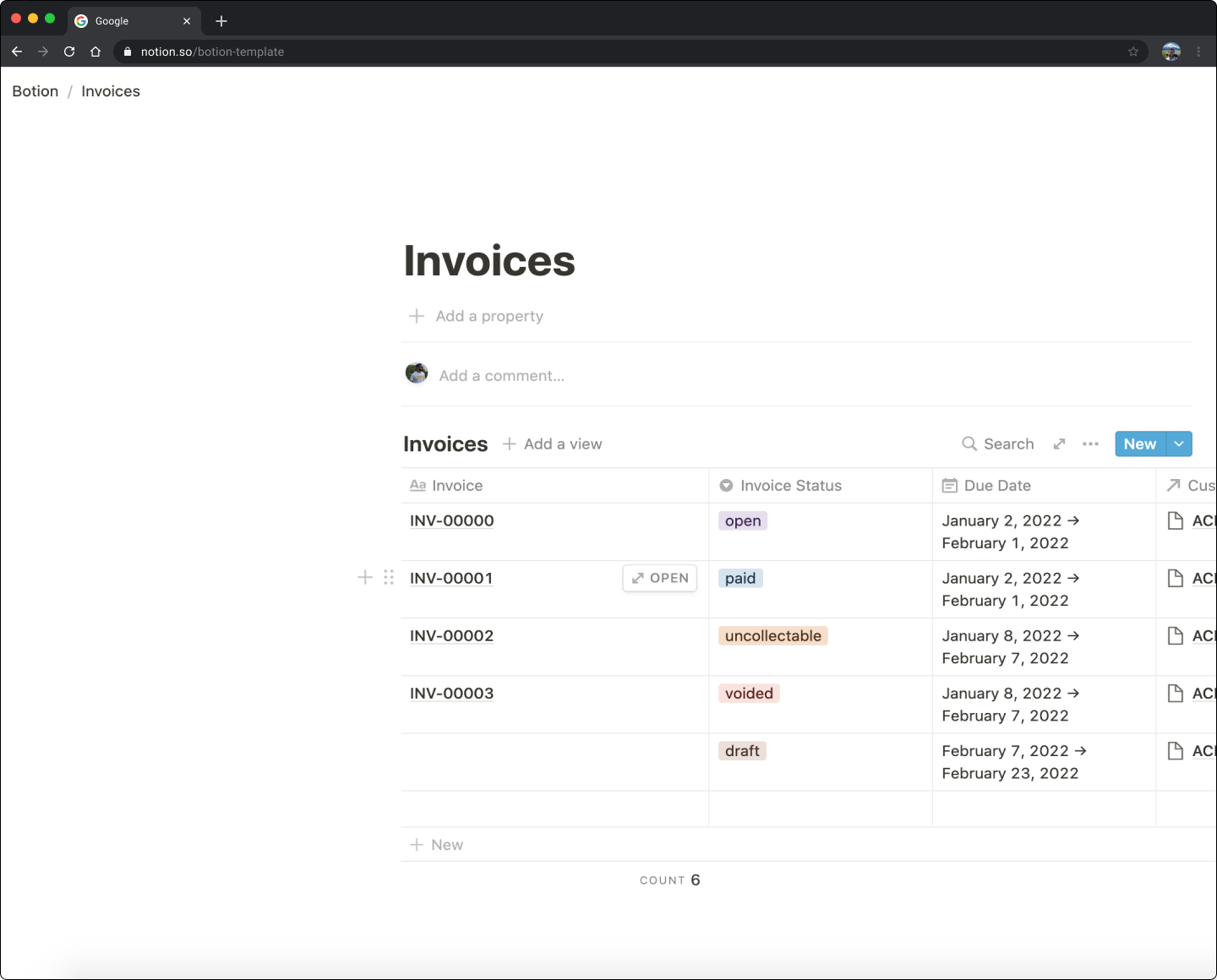Open database as full page via expand arrows
1217x980 pixels.
(x=1059, y=444)
